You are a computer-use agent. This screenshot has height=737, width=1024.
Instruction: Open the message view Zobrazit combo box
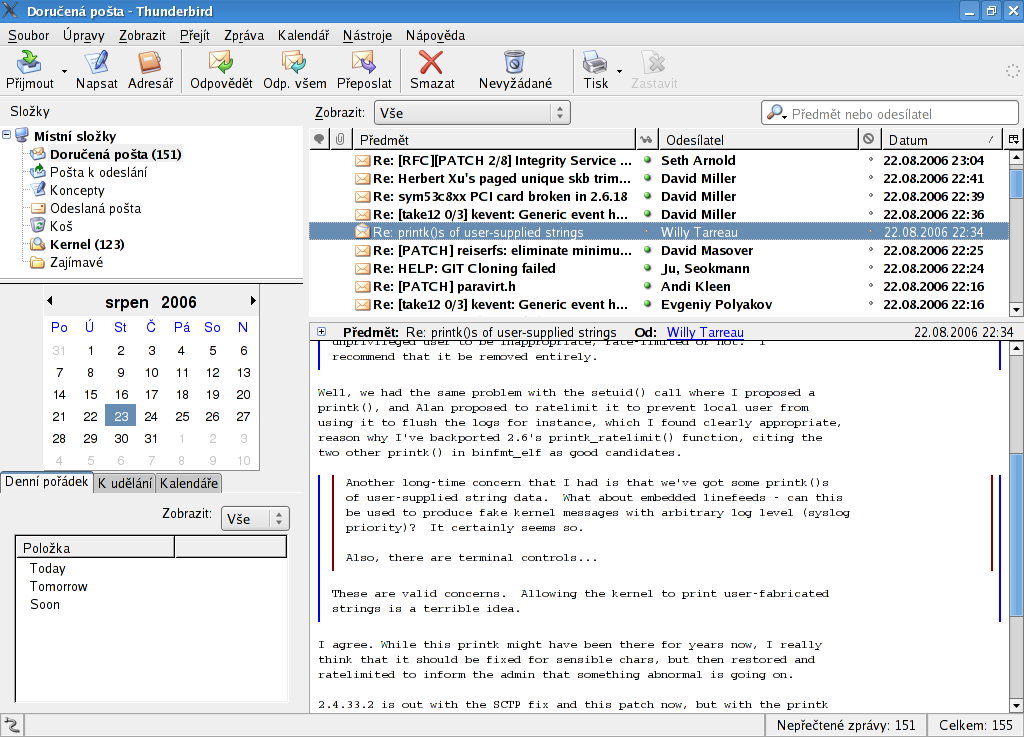(472, 112)
